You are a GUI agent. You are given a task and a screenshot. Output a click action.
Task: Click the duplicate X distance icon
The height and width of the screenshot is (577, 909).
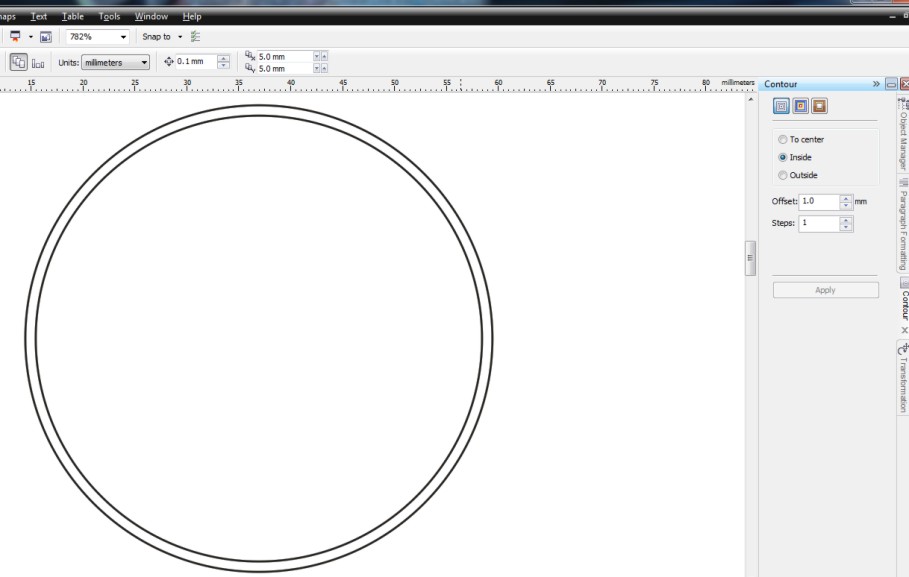pyautogui.click(x=250, y=56)
